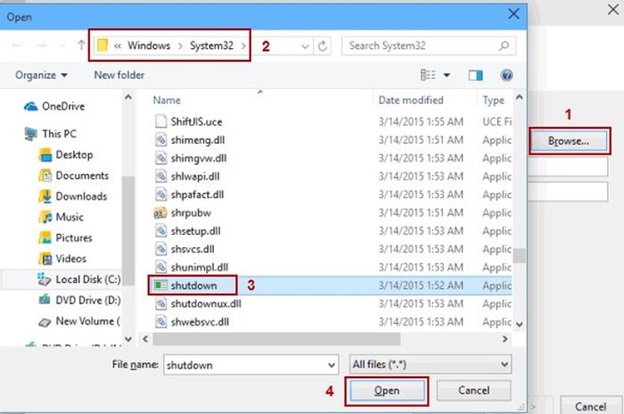624x414 pixels.
Task: Click the help question mark icon
Action: (507, 75)
